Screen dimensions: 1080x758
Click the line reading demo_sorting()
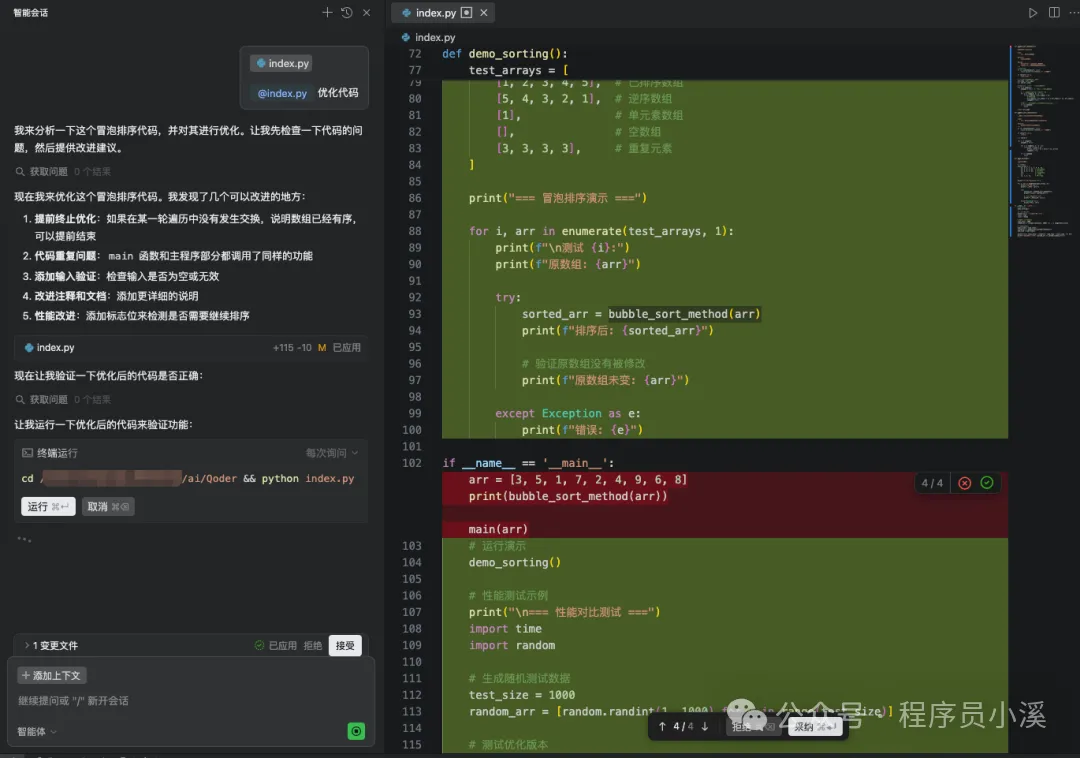click(x=515, y=562)
